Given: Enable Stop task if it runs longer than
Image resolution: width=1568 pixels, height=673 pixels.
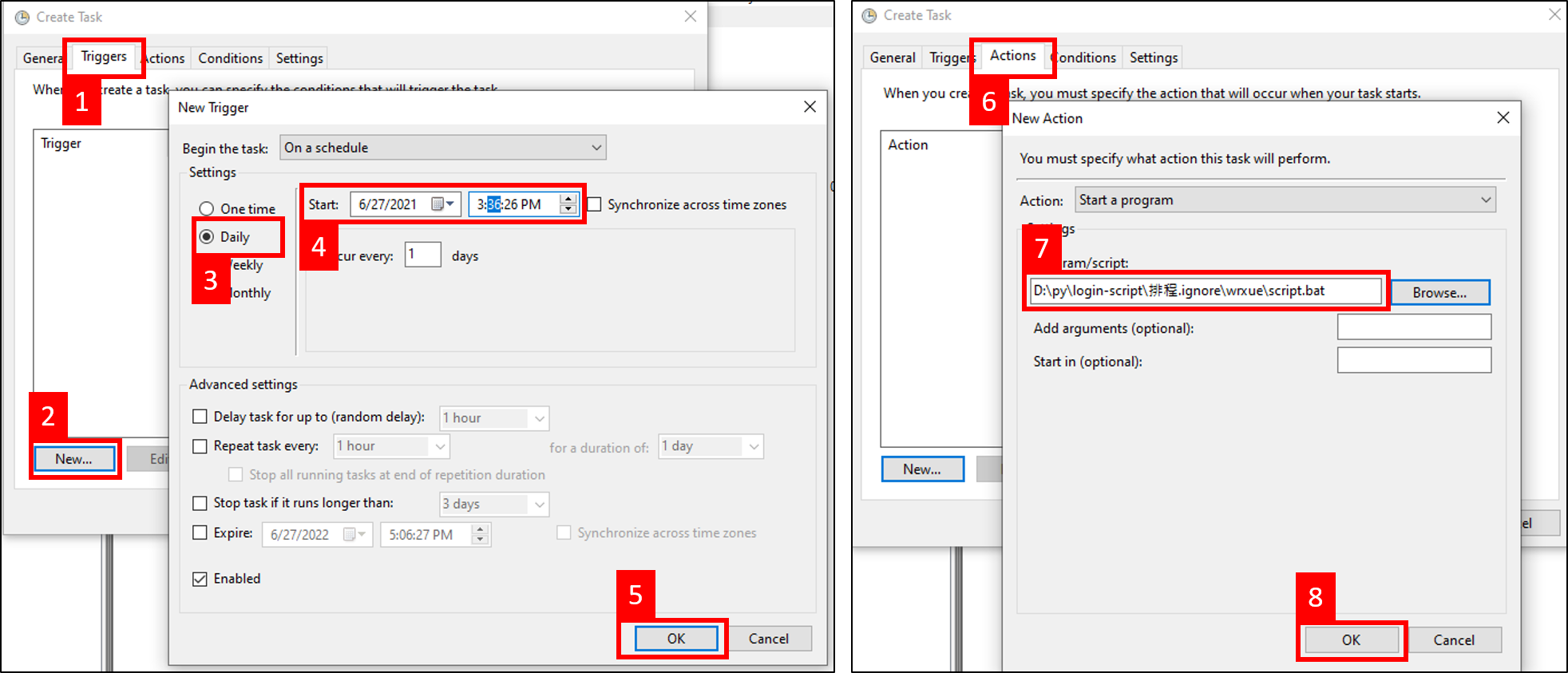Looking at the screenshot, I should (x=200, y=503).
